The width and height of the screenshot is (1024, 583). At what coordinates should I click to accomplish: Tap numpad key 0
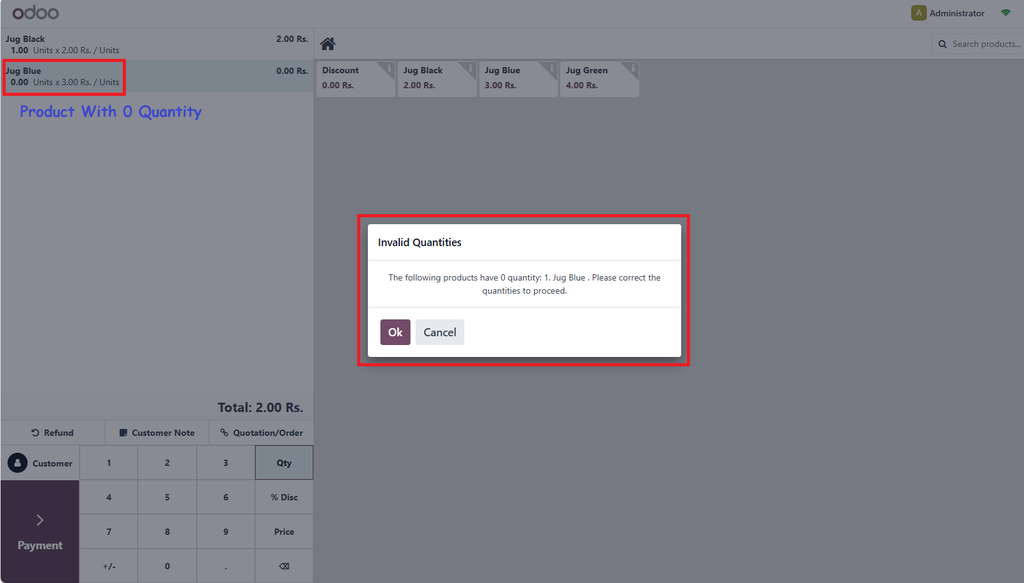pyautogui.click(x=167, y=566)
